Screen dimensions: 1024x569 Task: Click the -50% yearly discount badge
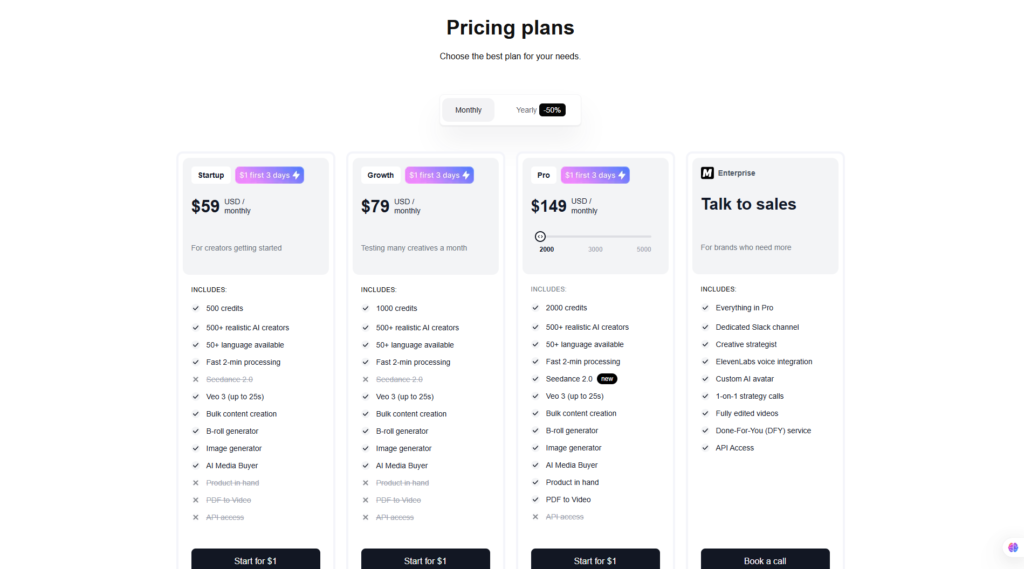(552, 110)
